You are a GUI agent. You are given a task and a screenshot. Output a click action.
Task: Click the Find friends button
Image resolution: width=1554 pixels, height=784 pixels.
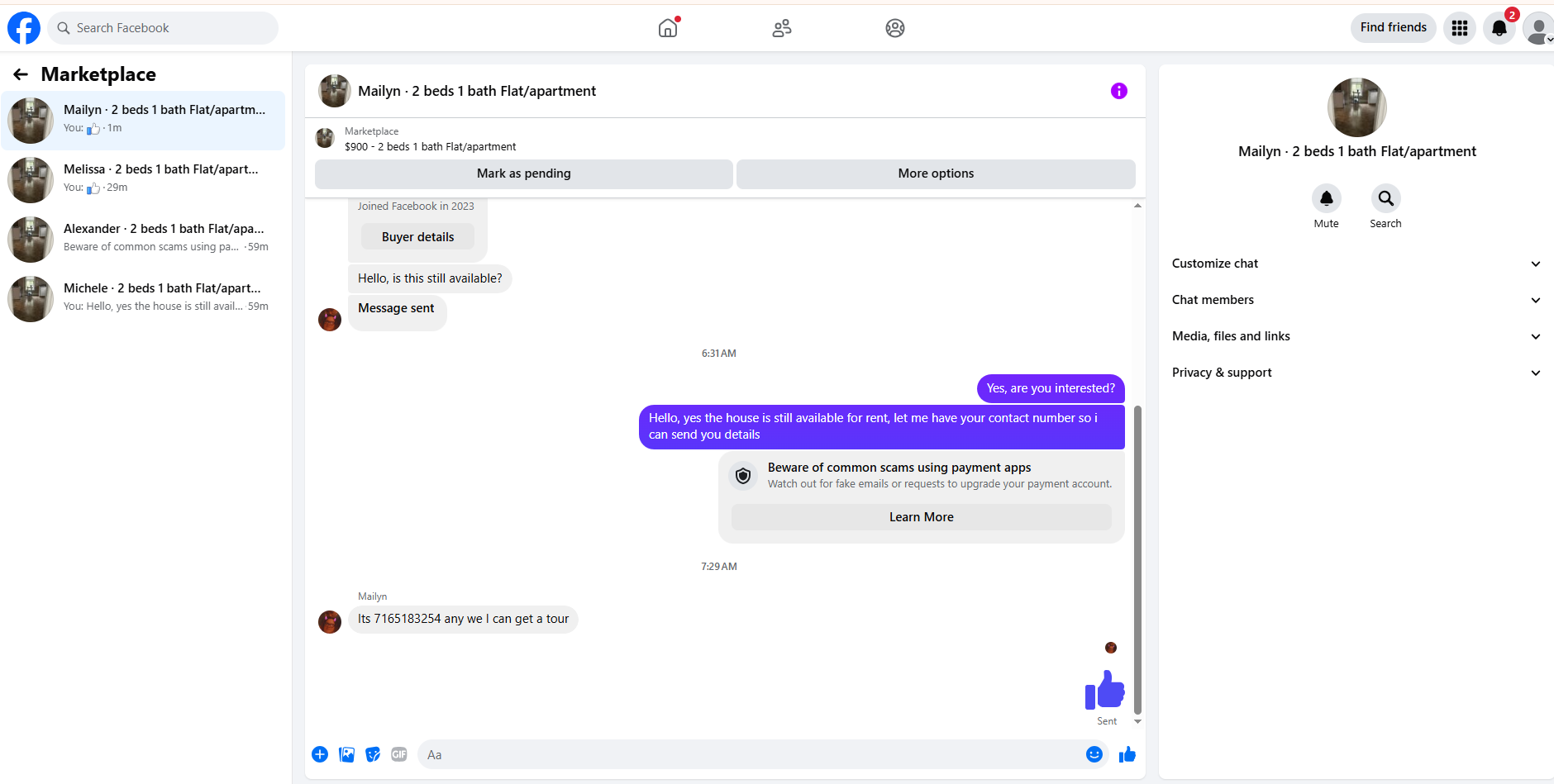pyautogui.click(x=1394, y=27)
